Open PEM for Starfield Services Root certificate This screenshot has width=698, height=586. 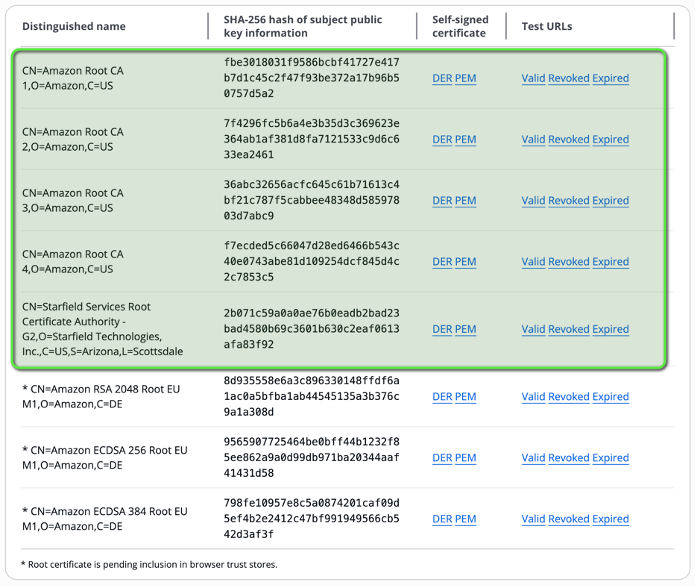467,330
